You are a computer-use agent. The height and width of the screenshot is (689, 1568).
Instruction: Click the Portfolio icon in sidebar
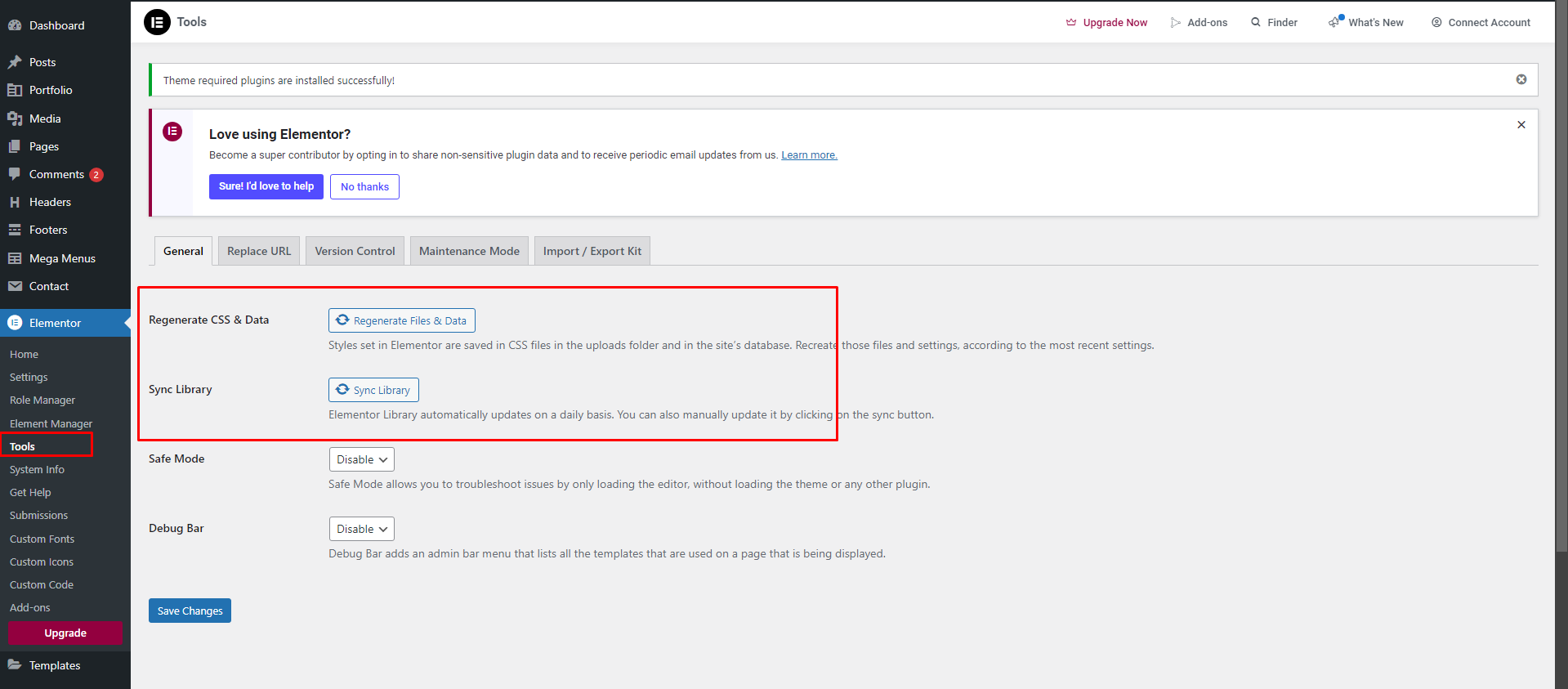[x=15, y=90]
